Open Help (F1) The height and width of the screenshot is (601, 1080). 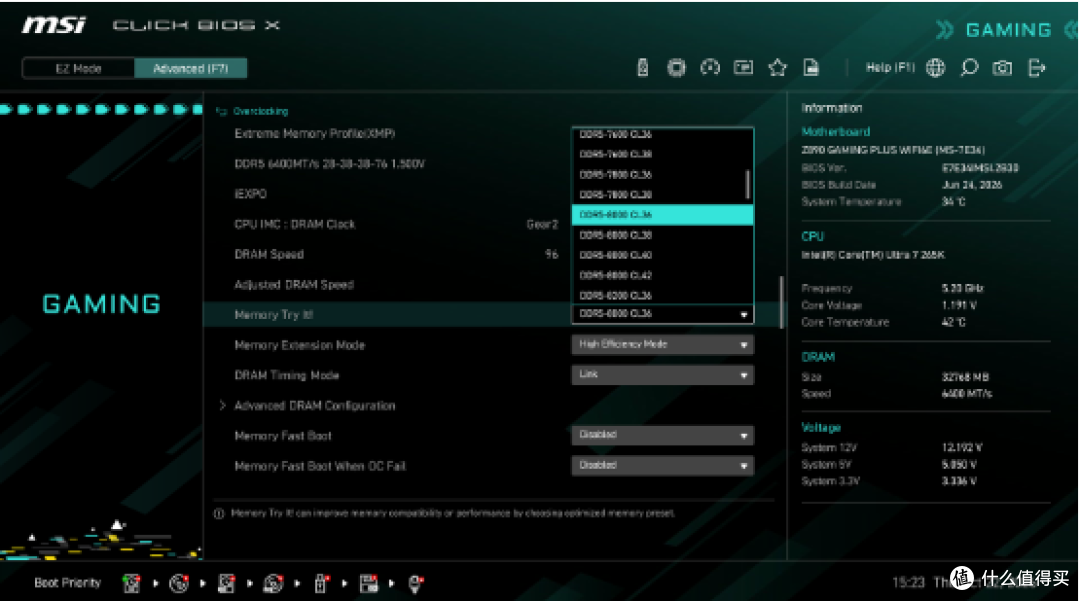point(890,67)
